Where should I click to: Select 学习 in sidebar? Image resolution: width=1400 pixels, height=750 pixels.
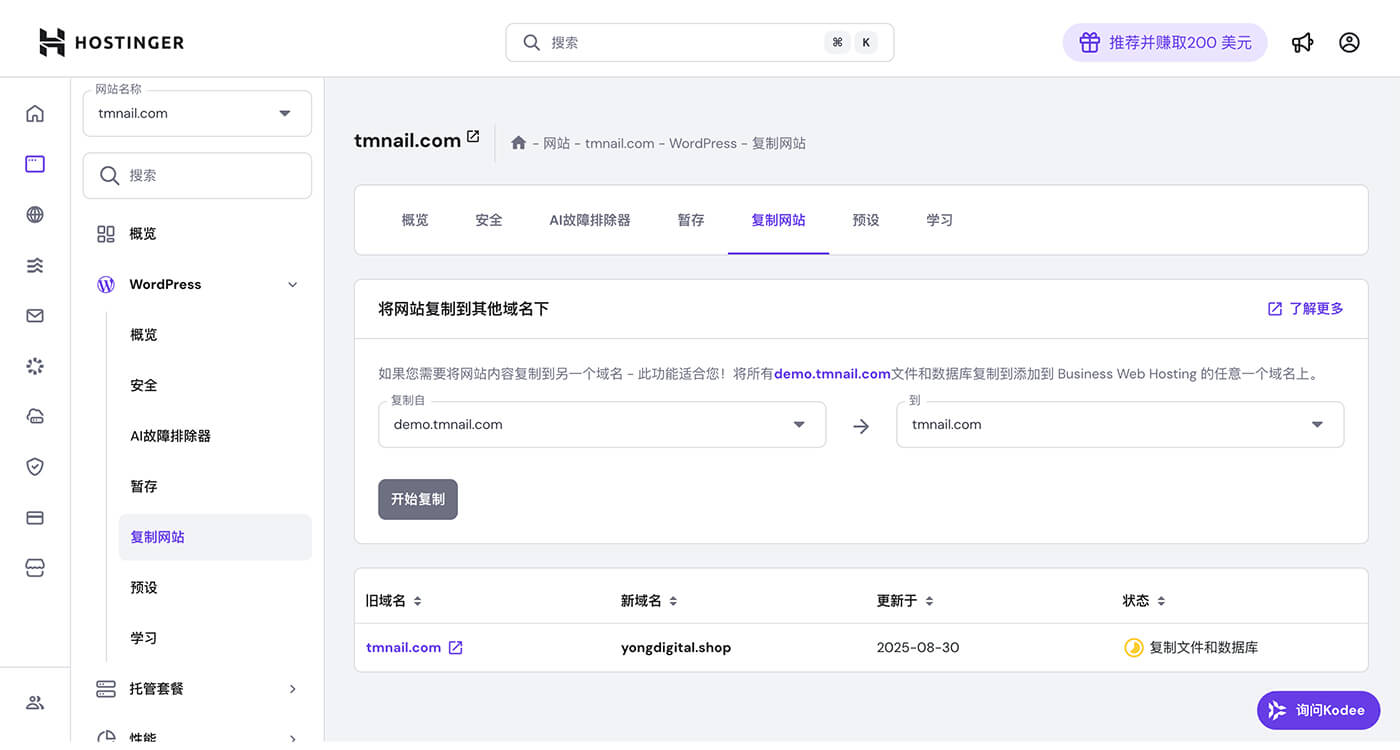click(x=144, y=638)
